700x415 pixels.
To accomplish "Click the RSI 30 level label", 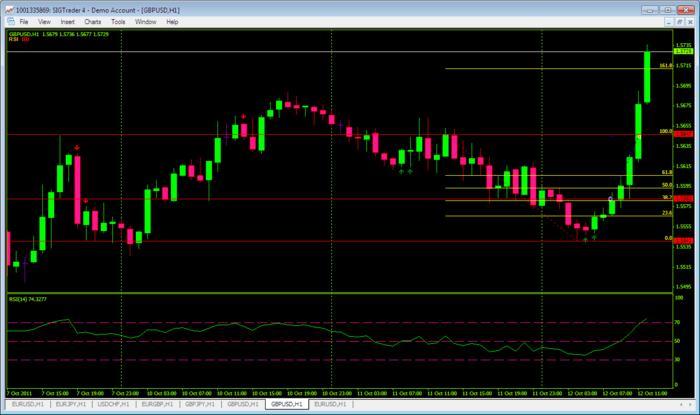I will [677, 359].
